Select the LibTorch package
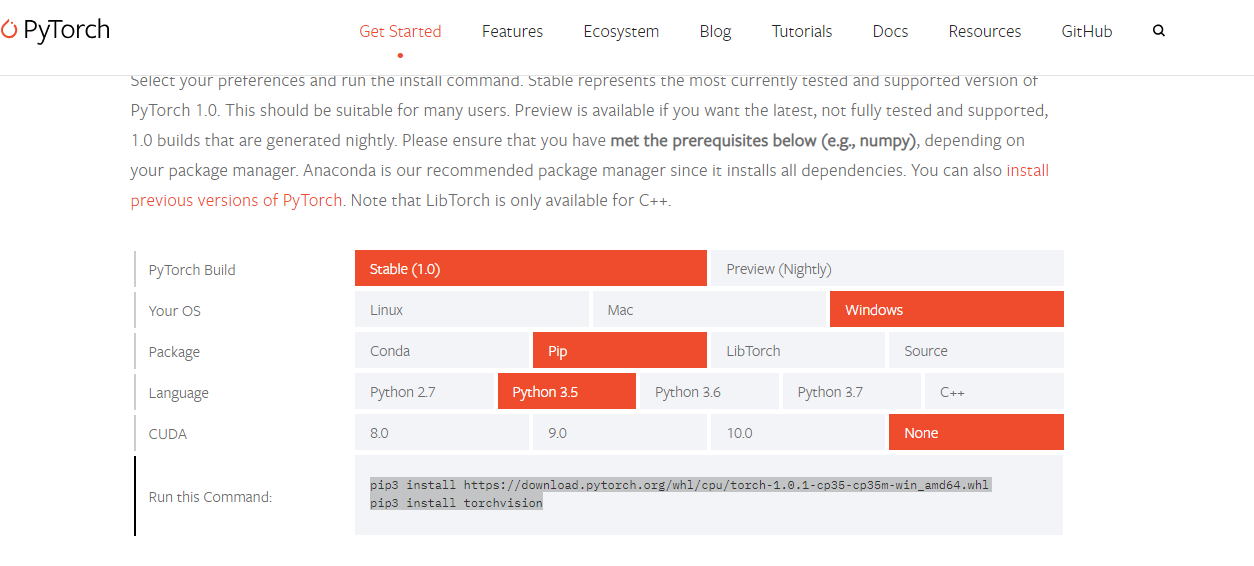This screenshot has width=1254, height=566. (x=798, y=350)
